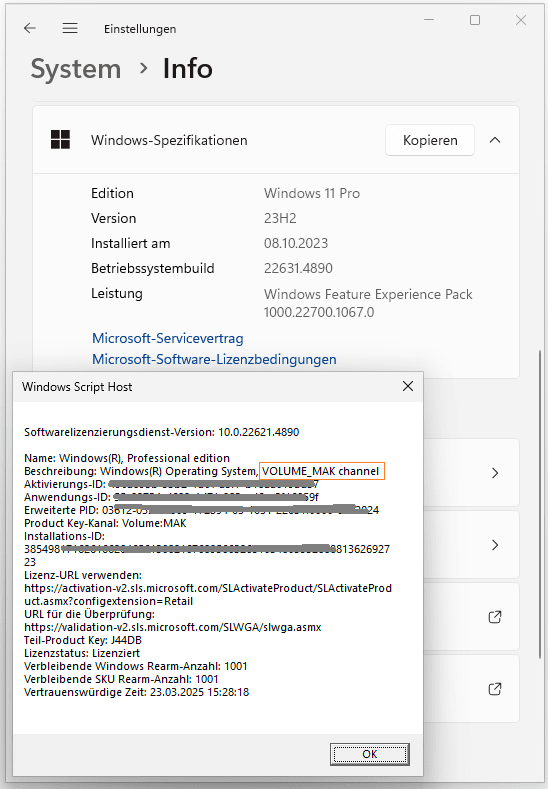Select the Version value 23H2
The image size is (548, 789).
[280, 218]
